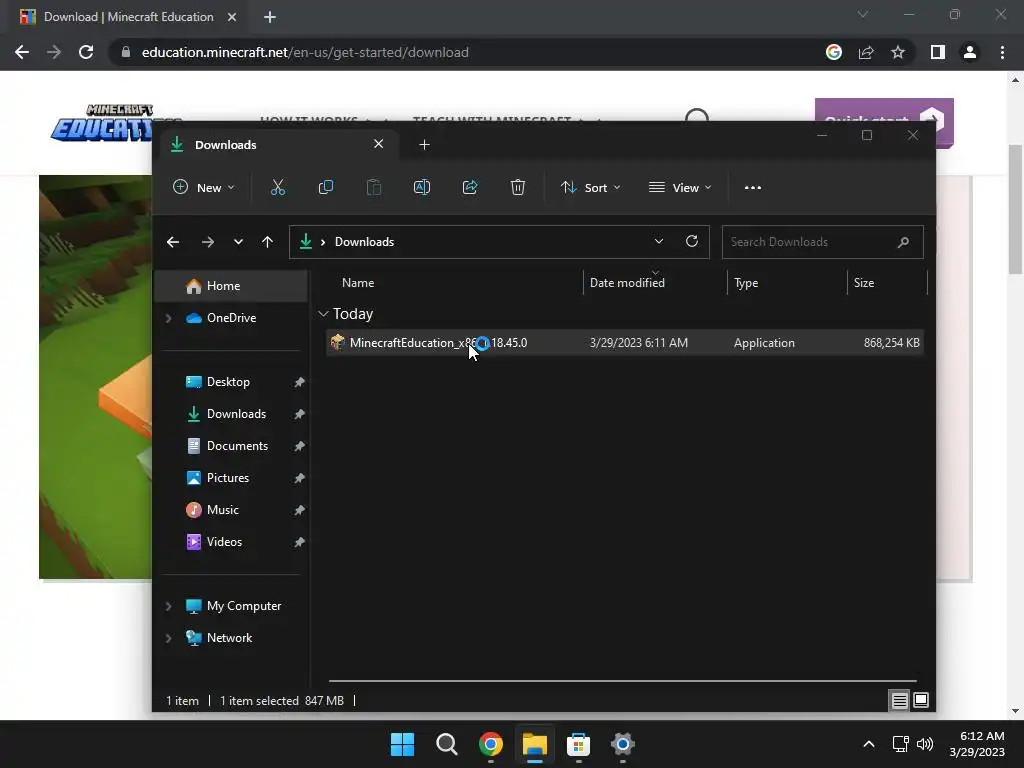Switch to large thumbnails view icon
This screenshot has width=1024, height=768.
point(921,701)
